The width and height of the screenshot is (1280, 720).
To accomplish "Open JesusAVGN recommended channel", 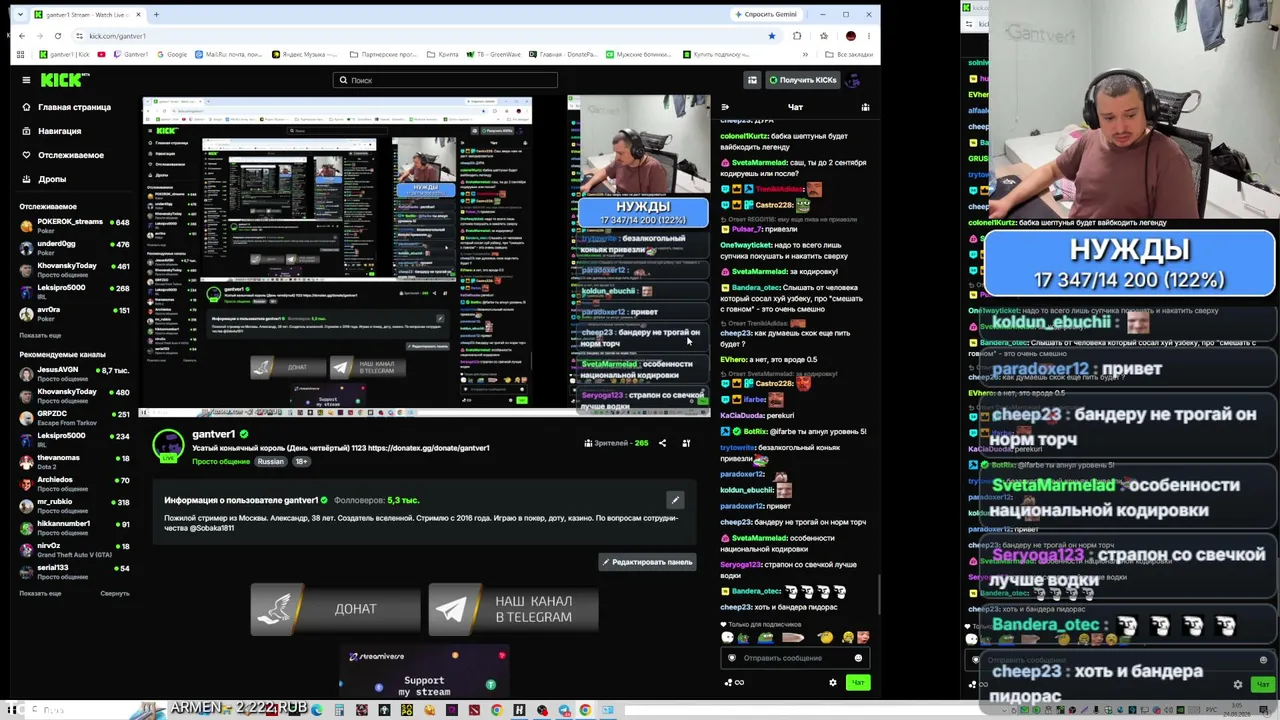I will click(74, 372).
